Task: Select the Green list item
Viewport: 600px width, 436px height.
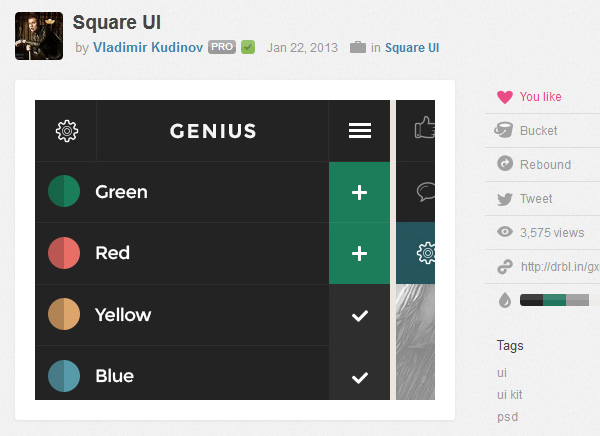Action: click(x=121, y=192)
